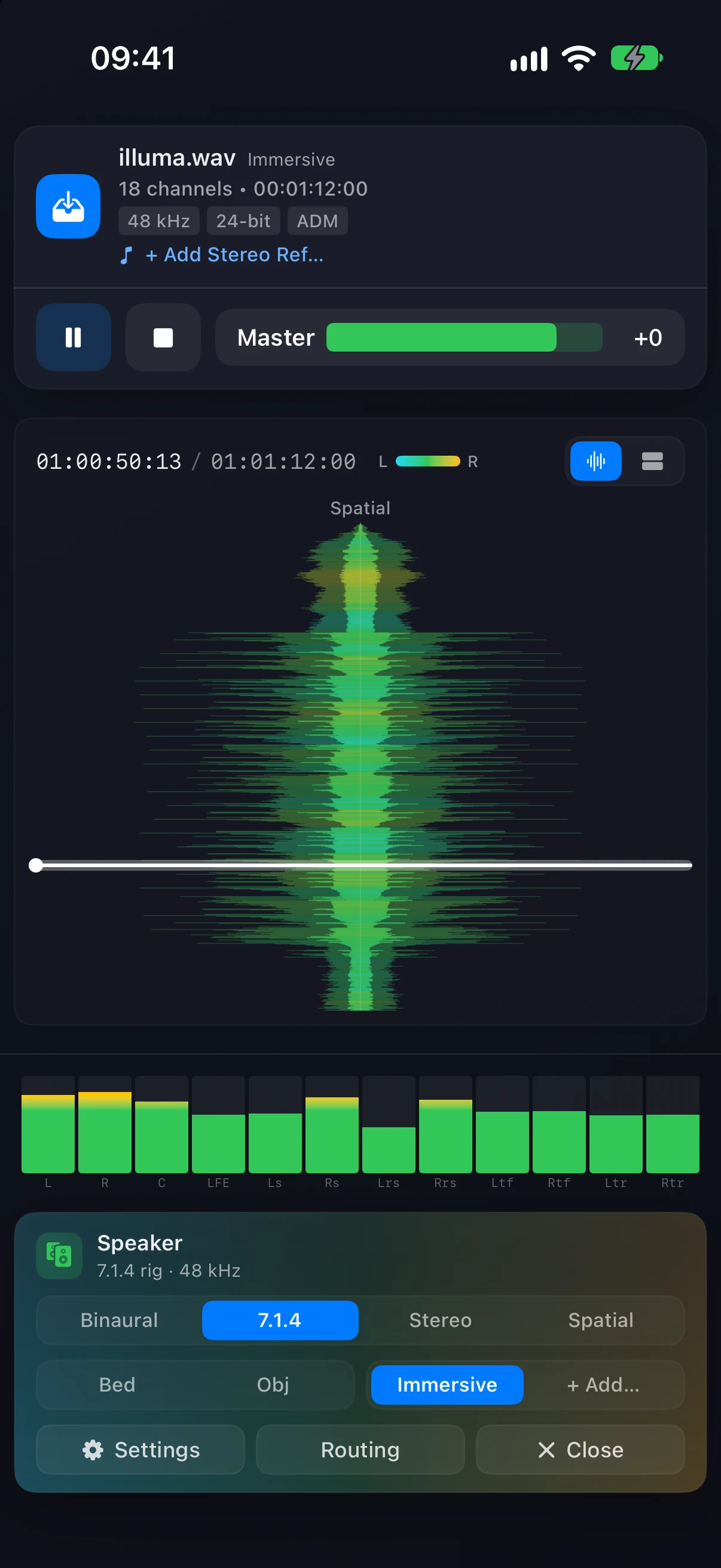
Task: Tap + Add... to add a mix
Action: [x=603, y=1385]
